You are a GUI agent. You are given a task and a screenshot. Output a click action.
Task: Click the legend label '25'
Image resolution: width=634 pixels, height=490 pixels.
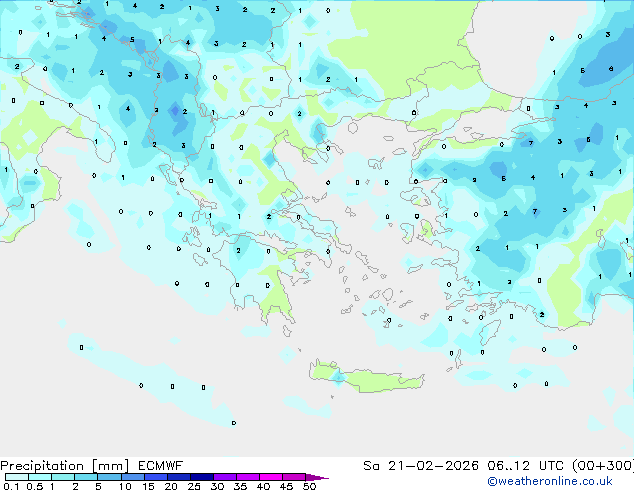point(194,486)
